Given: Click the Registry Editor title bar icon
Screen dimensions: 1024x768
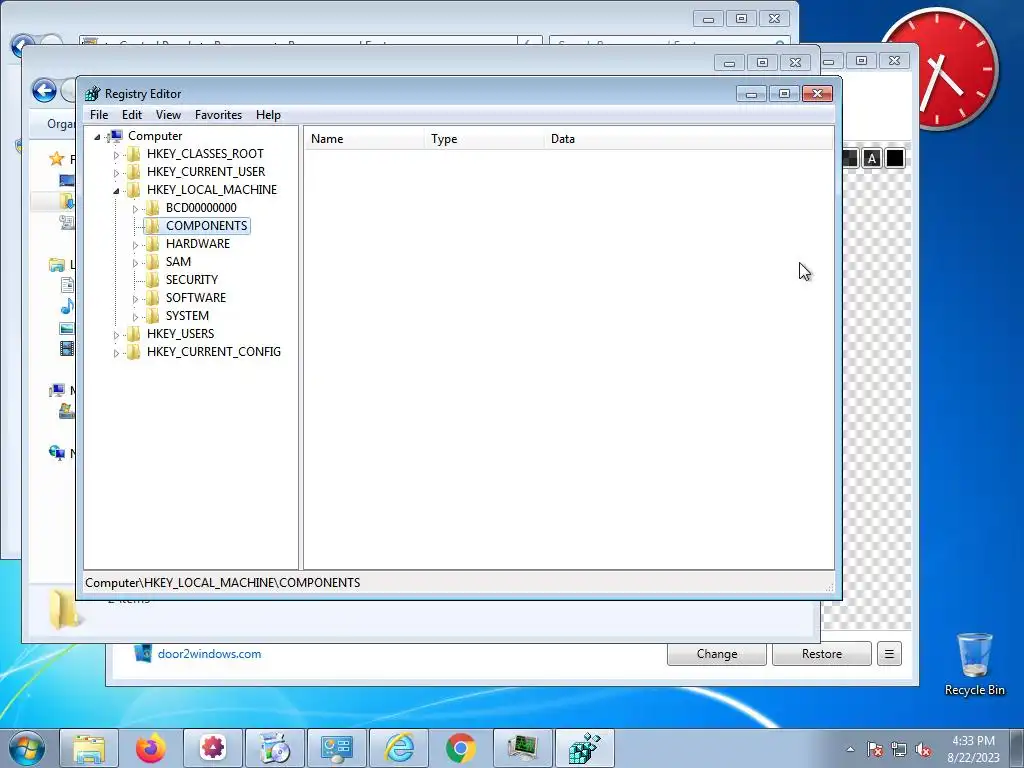Looking at the screenshot, I should (x=93, y=93).
